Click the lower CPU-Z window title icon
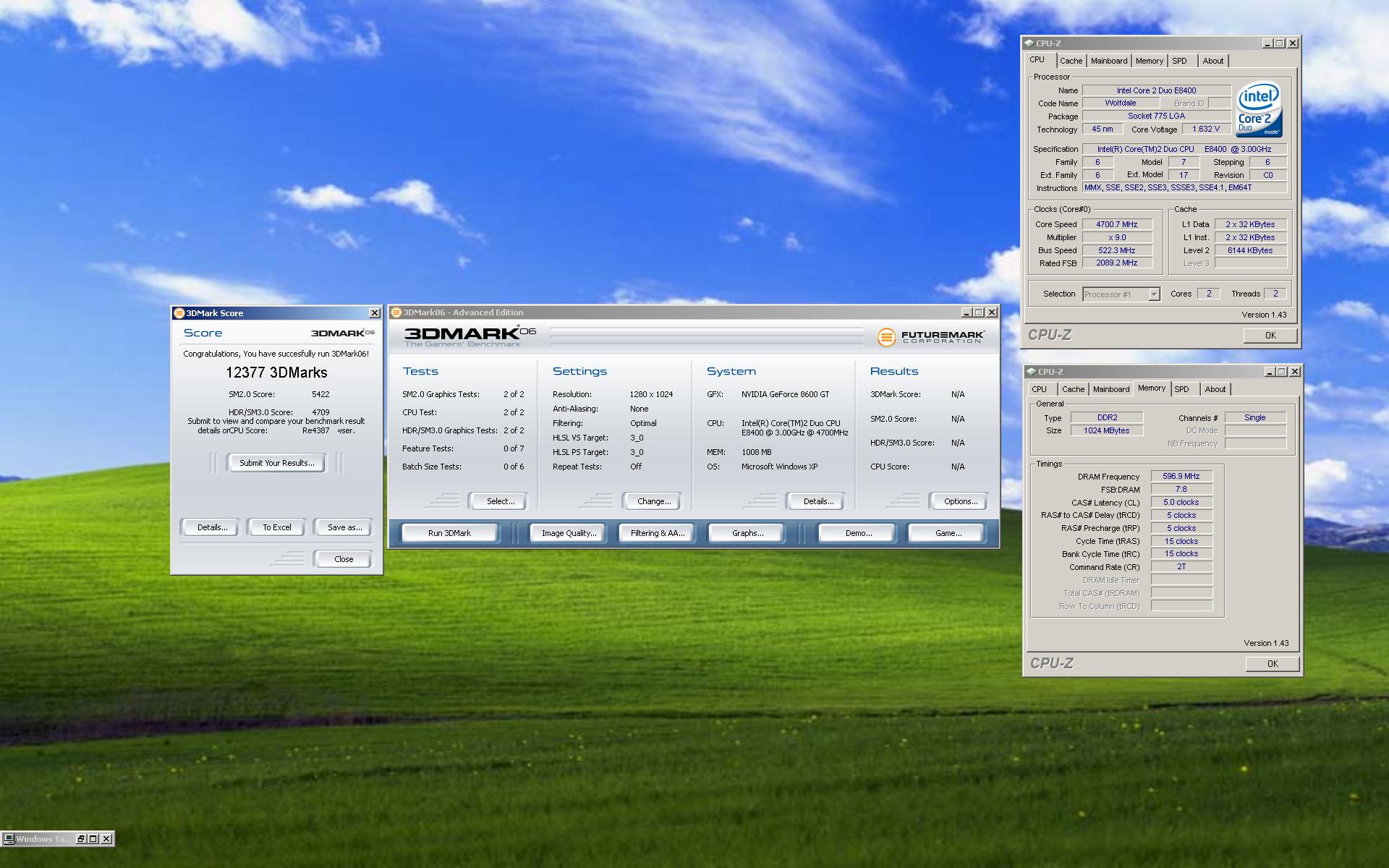 pos(1031,372)
